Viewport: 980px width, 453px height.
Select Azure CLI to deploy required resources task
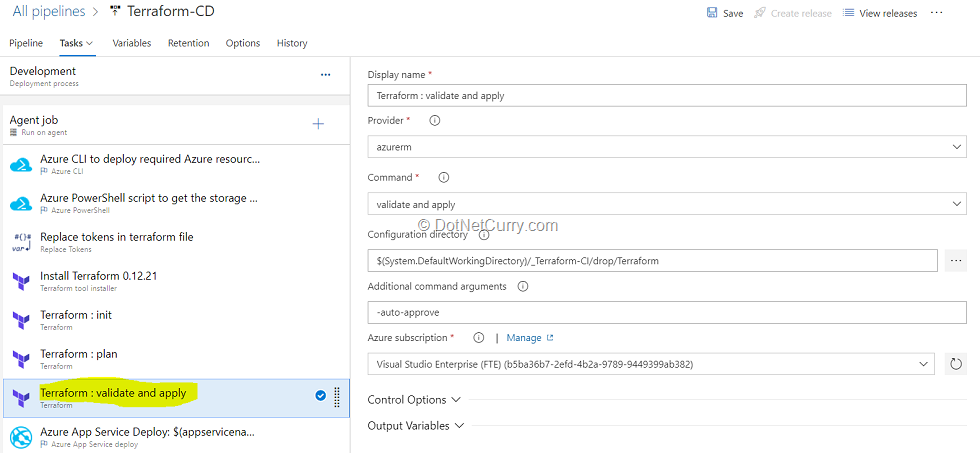tap(176, 164)
